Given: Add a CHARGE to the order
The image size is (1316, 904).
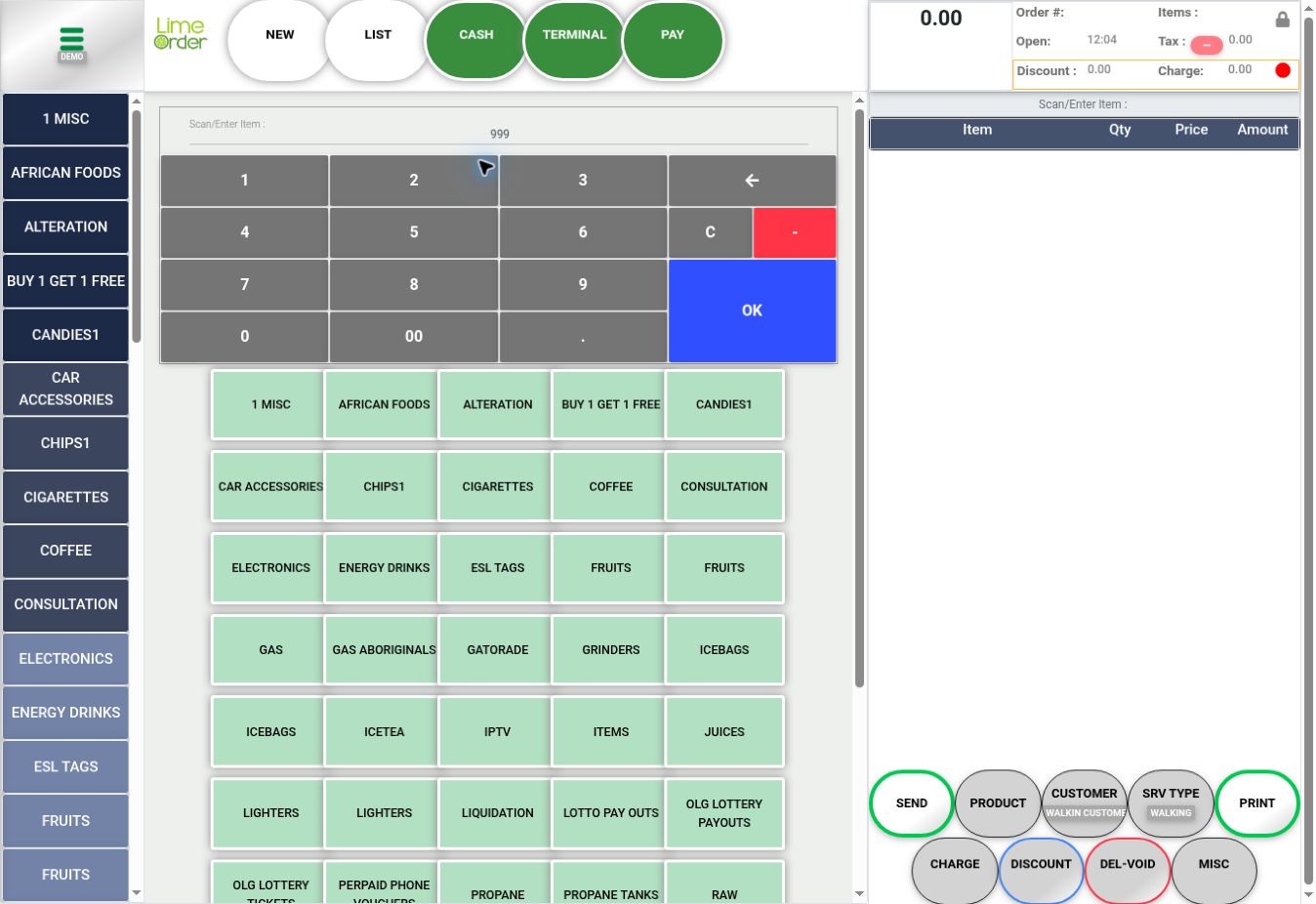Looking at the screenshot, I should [x=955, y=870].
